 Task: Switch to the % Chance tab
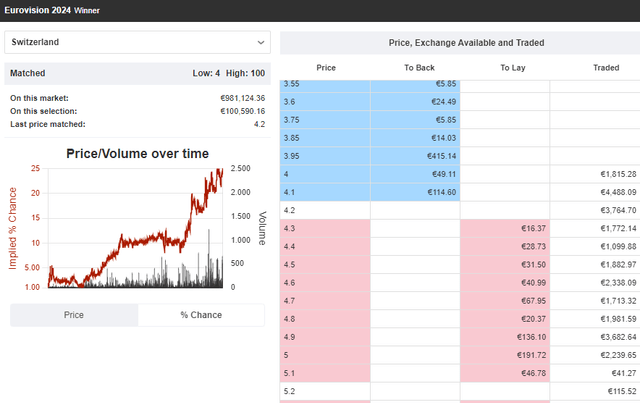click(x=201, y=315)
